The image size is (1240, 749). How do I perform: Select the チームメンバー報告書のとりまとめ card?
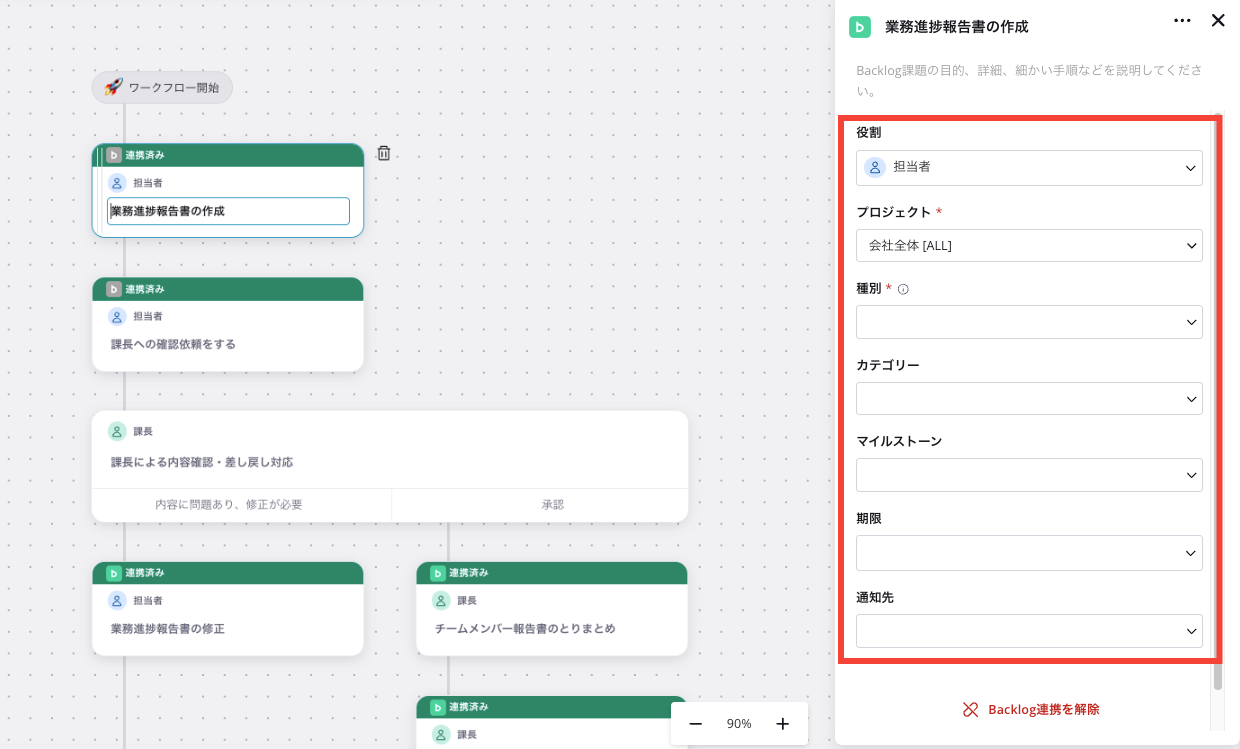(x=552, y=609)
